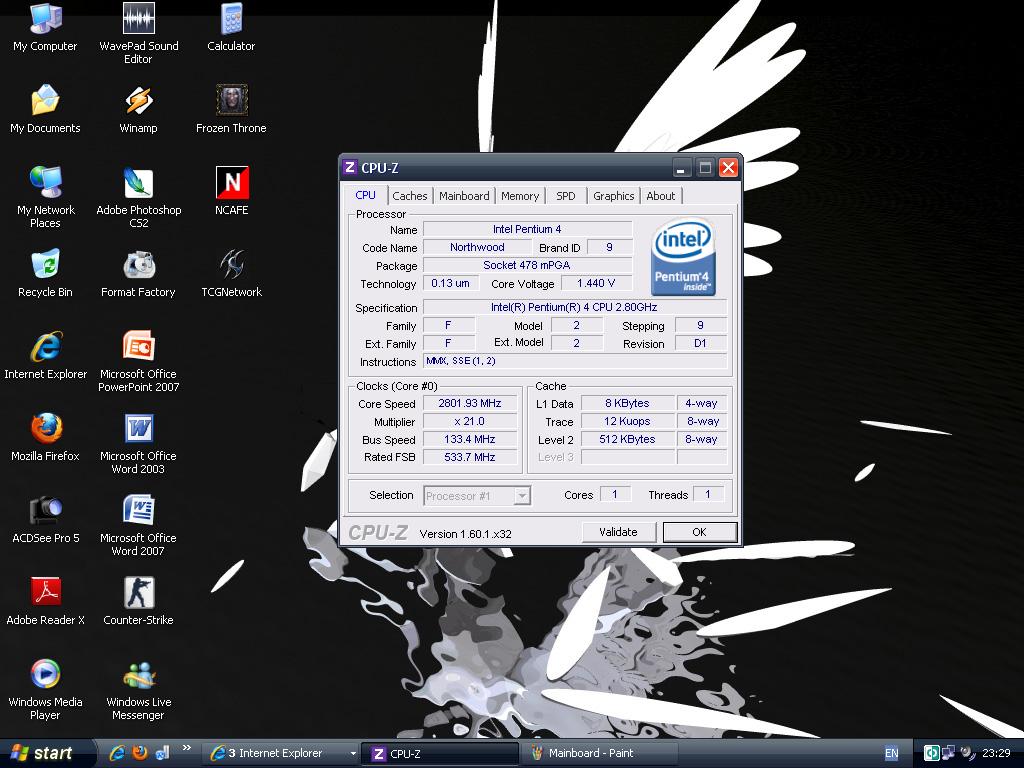The width and height of the screenshot is (1024, 768).
Task: Select the Microsoft Office PowerPoint 2007 icon
Action: click(138, 361)
